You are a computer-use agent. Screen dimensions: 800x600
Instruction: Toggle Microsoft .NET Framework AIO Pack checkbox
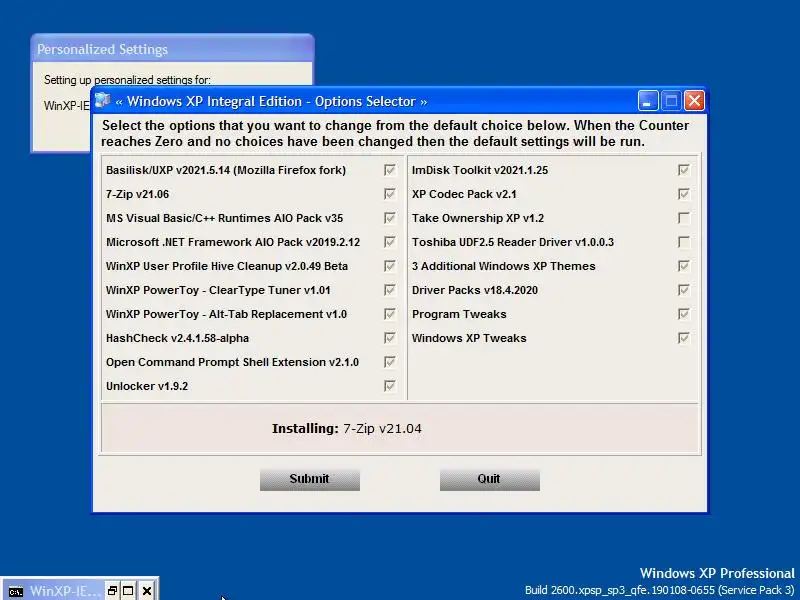click(x=390, y=242)
